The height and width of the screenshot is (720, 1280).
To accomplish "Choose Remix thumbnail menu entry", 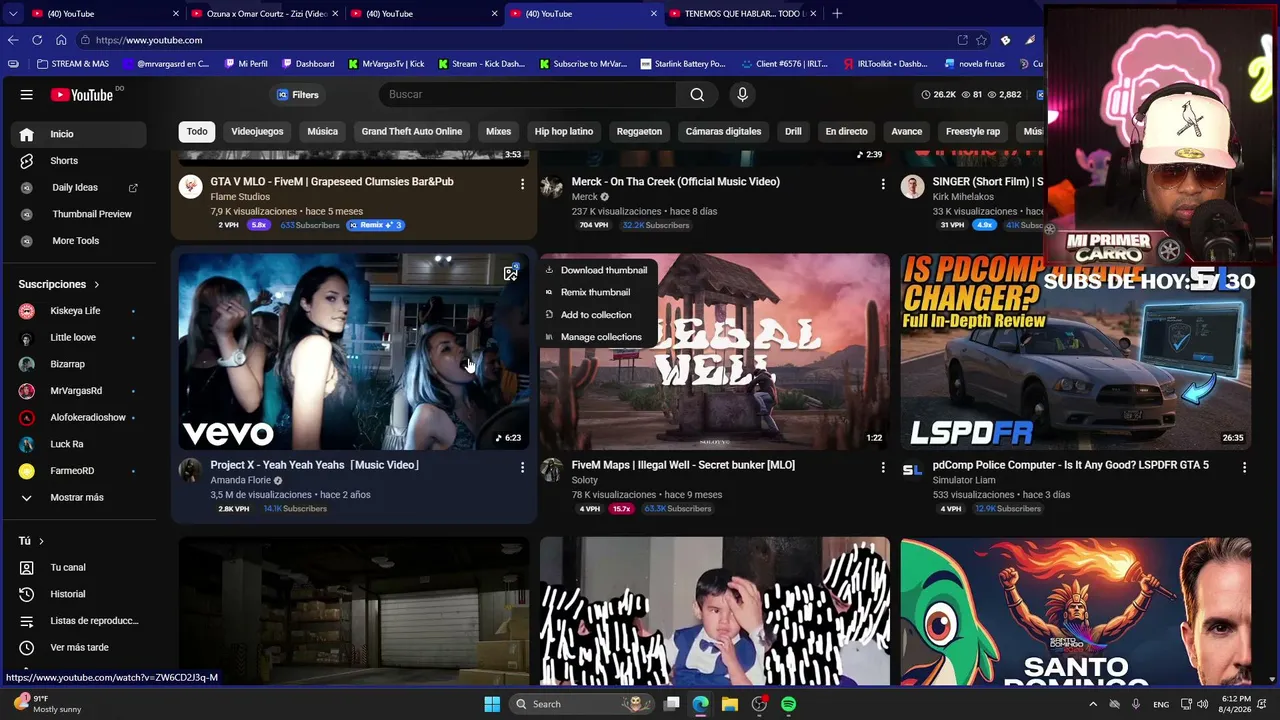I will (x=597, y=292).
